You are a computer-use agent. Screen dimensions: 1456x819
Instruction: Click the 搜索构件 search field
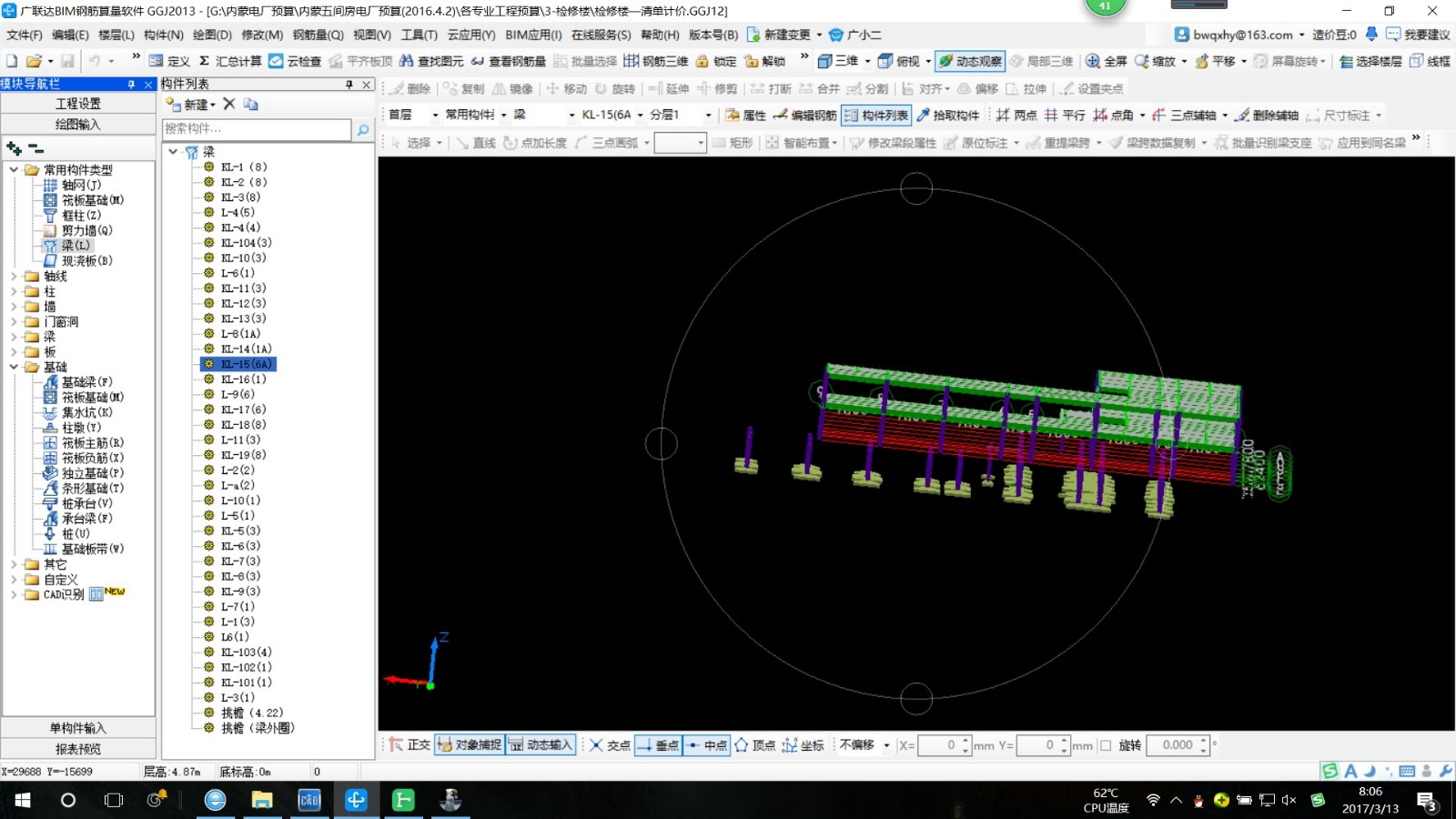tap(257, 129)
